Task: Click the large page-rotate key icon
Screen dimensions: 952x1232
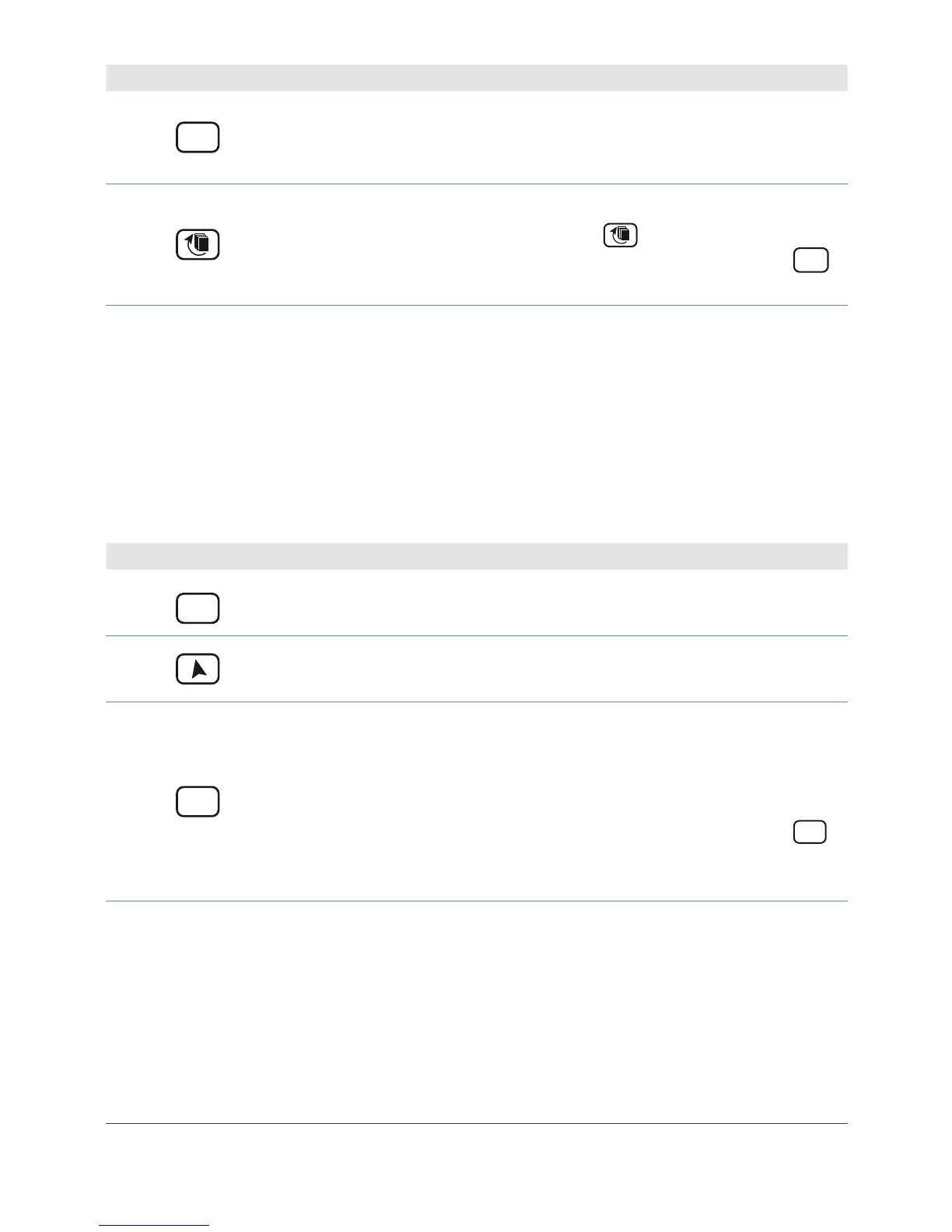Action: [x=198, y=245]
